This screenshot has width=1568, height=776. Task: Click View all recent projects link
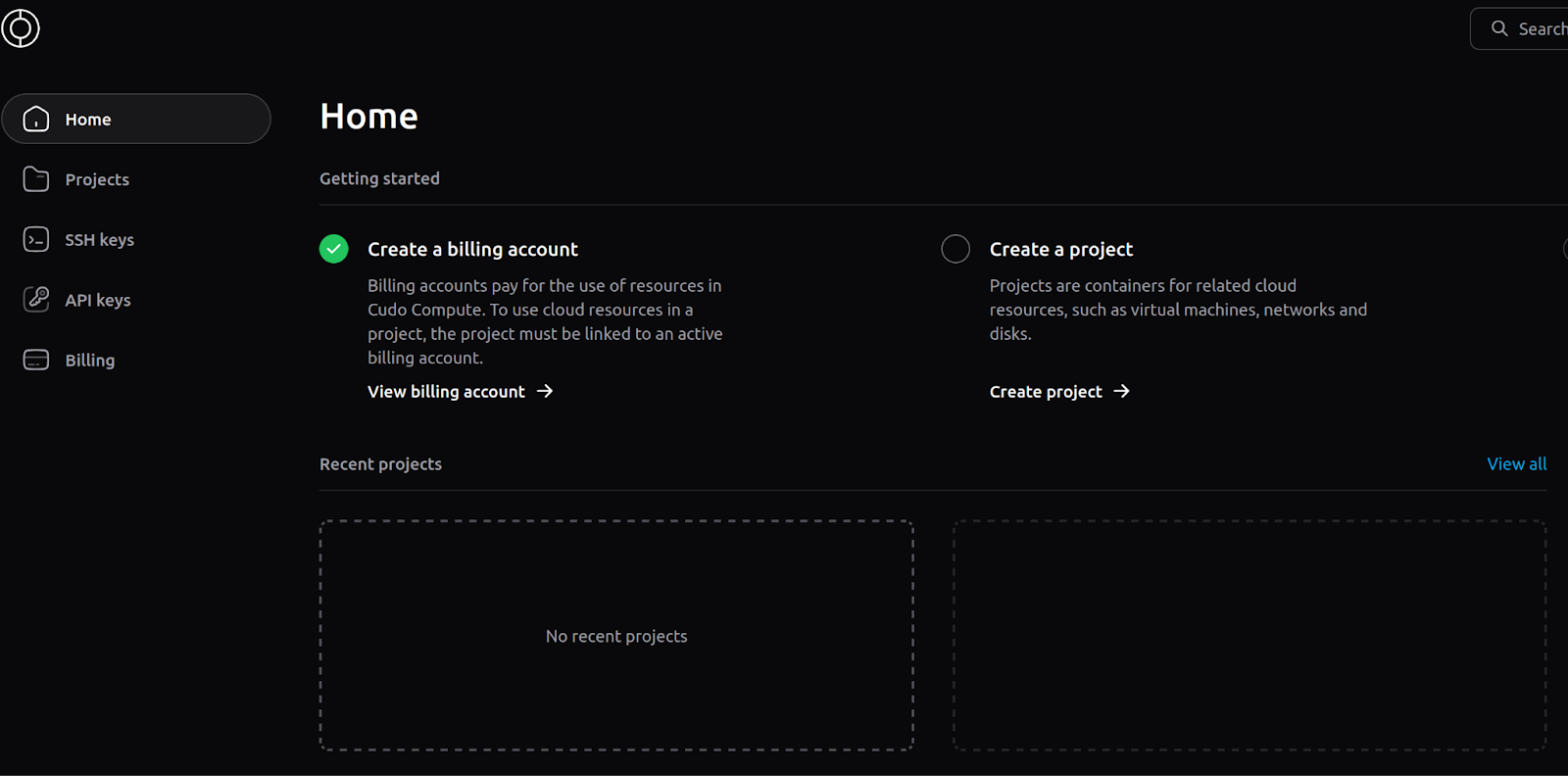click(1516, 464)
